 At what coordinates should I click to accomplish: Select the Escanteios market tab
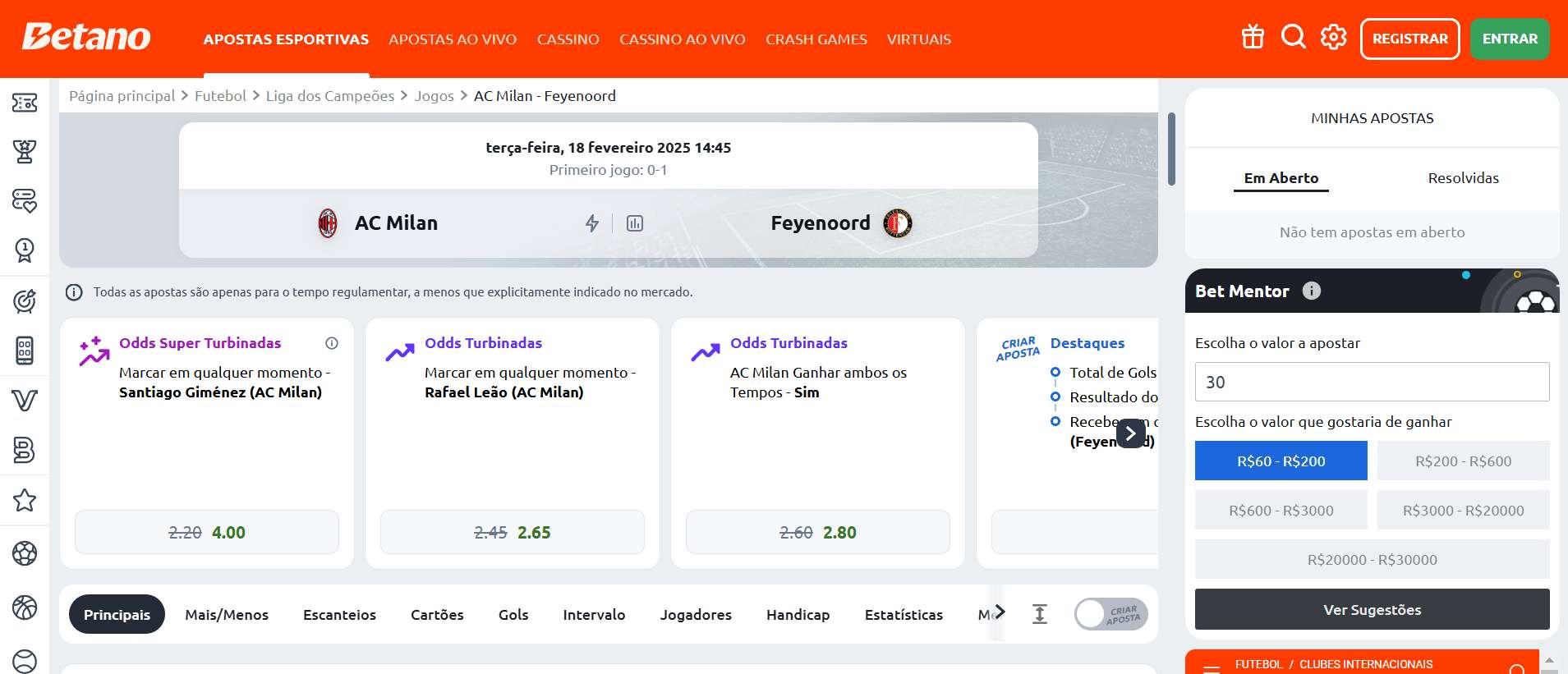(x=339, y=614)
